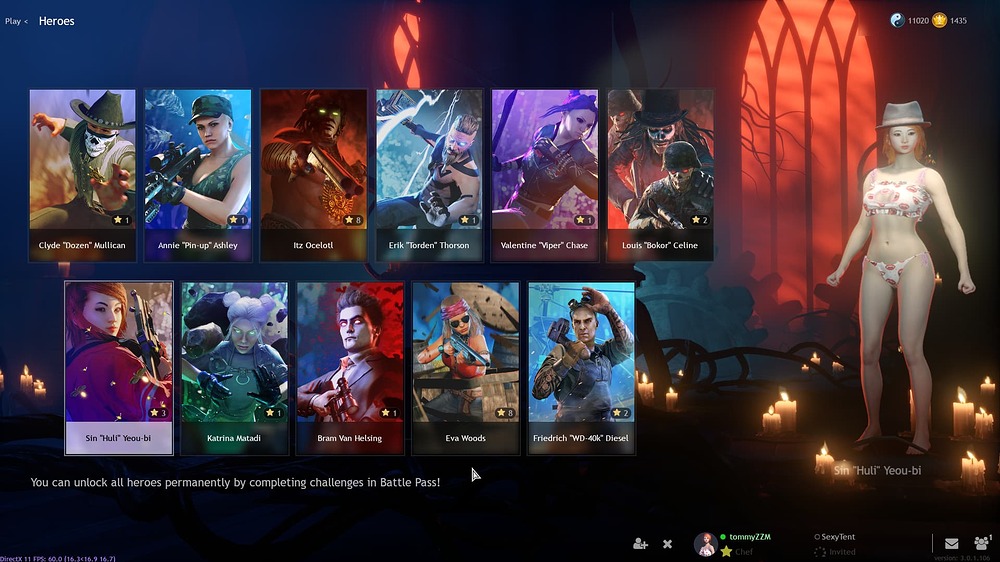Click the tommyZZM player avatar
Screen dimensions: 1000x562
pyautogui.click(x=705, y=544)
